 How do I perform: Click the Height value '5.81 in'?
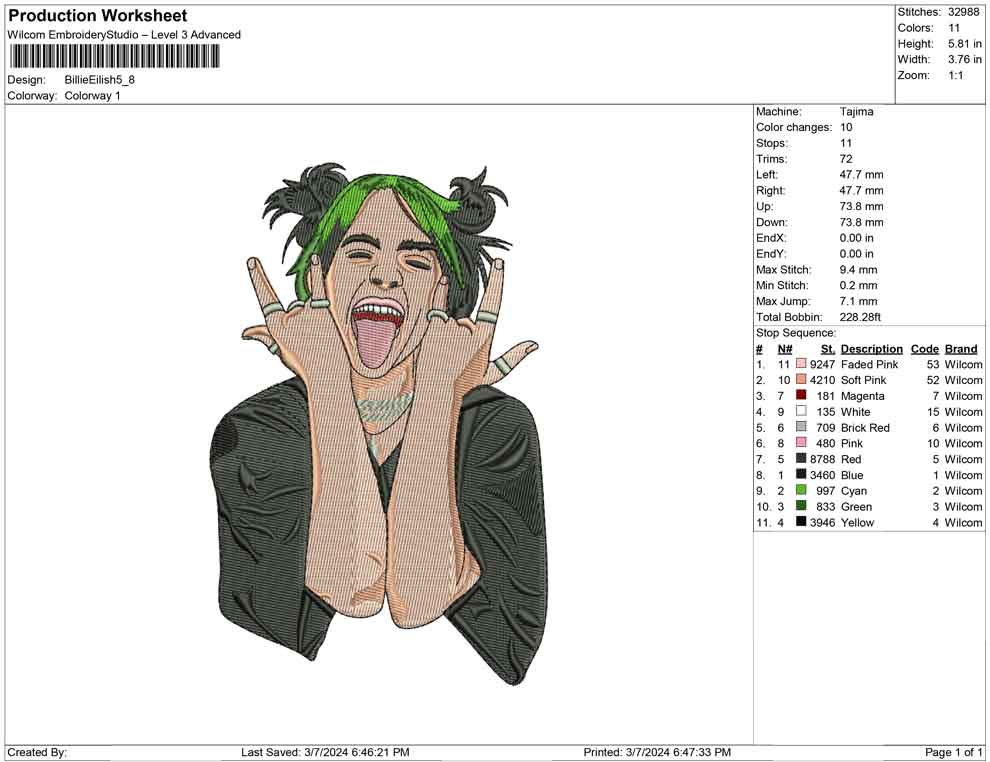point(965,44)
